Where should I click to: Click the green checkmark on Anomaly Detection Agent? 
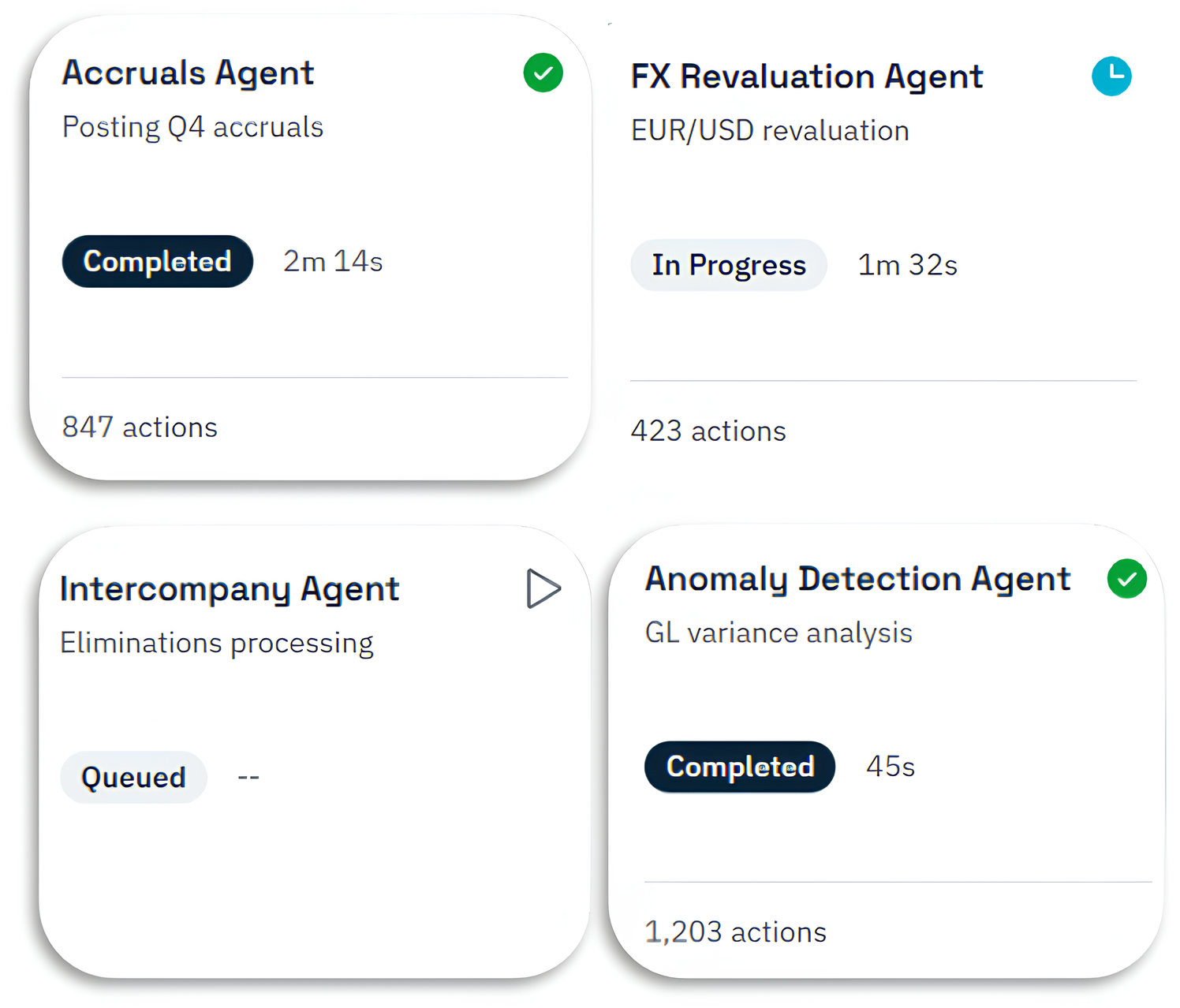pos(1126,579)
